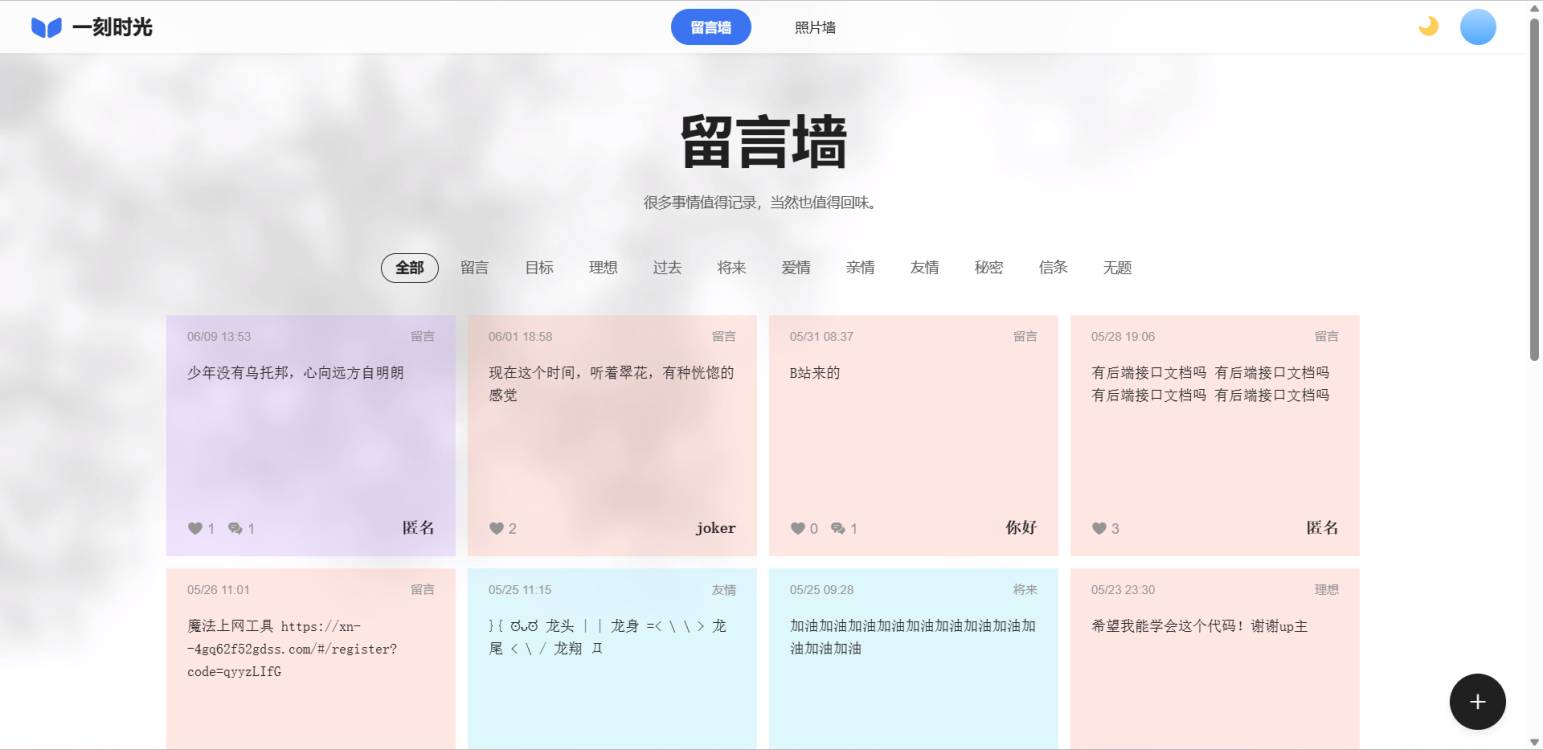Like the card dated 06/09 13:53
The image size is (1543, 750).
click(195, 528)
